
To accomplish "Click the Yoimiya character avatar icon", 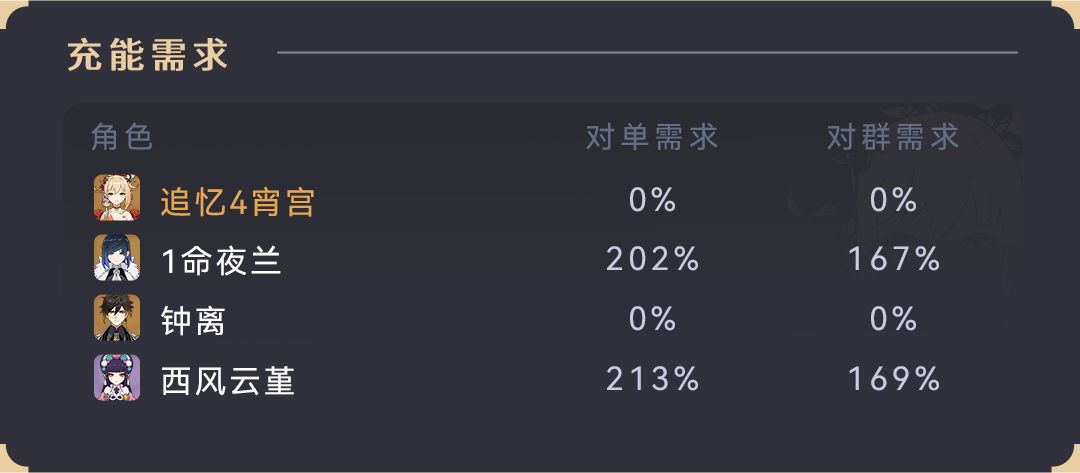I will 117,200.
